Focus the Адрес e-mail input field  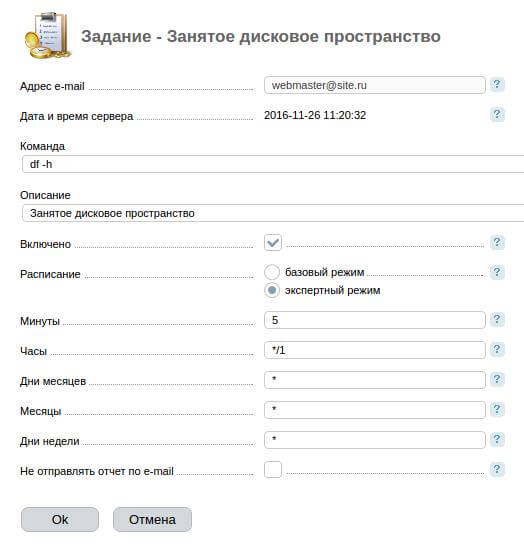point(375,85)
